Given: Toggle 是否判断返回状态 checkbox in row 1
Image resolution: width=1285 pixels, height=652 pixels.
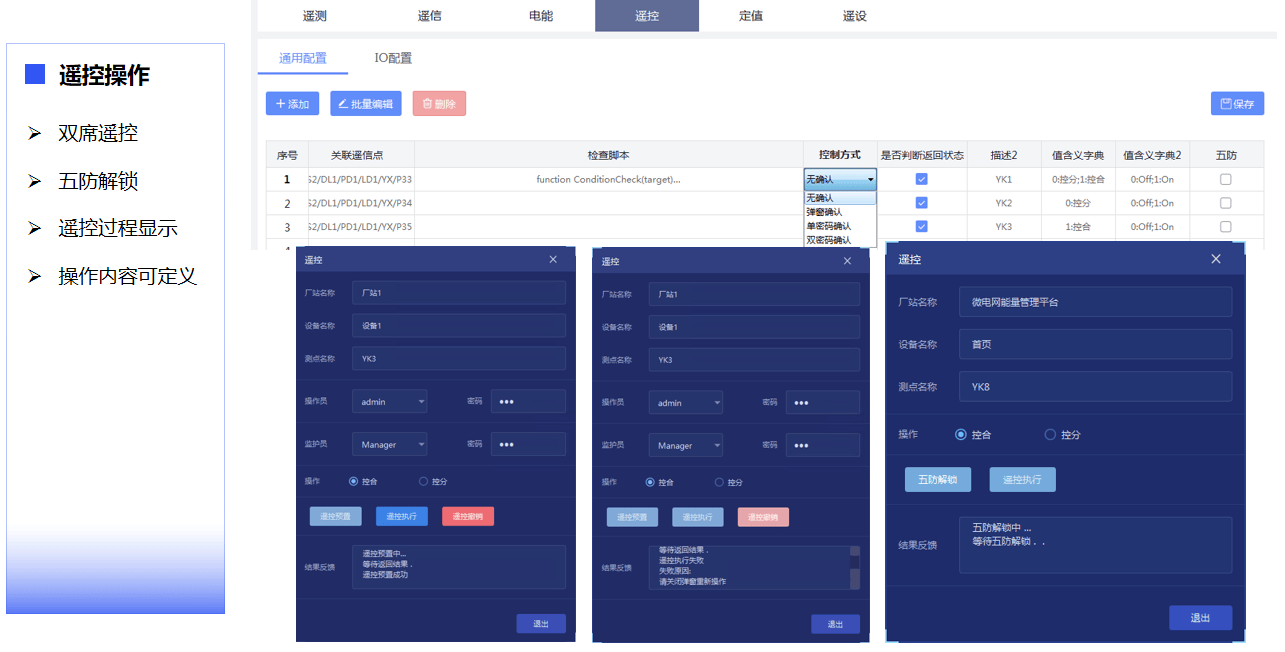Looking at the screenshot, I should [921, 179].
